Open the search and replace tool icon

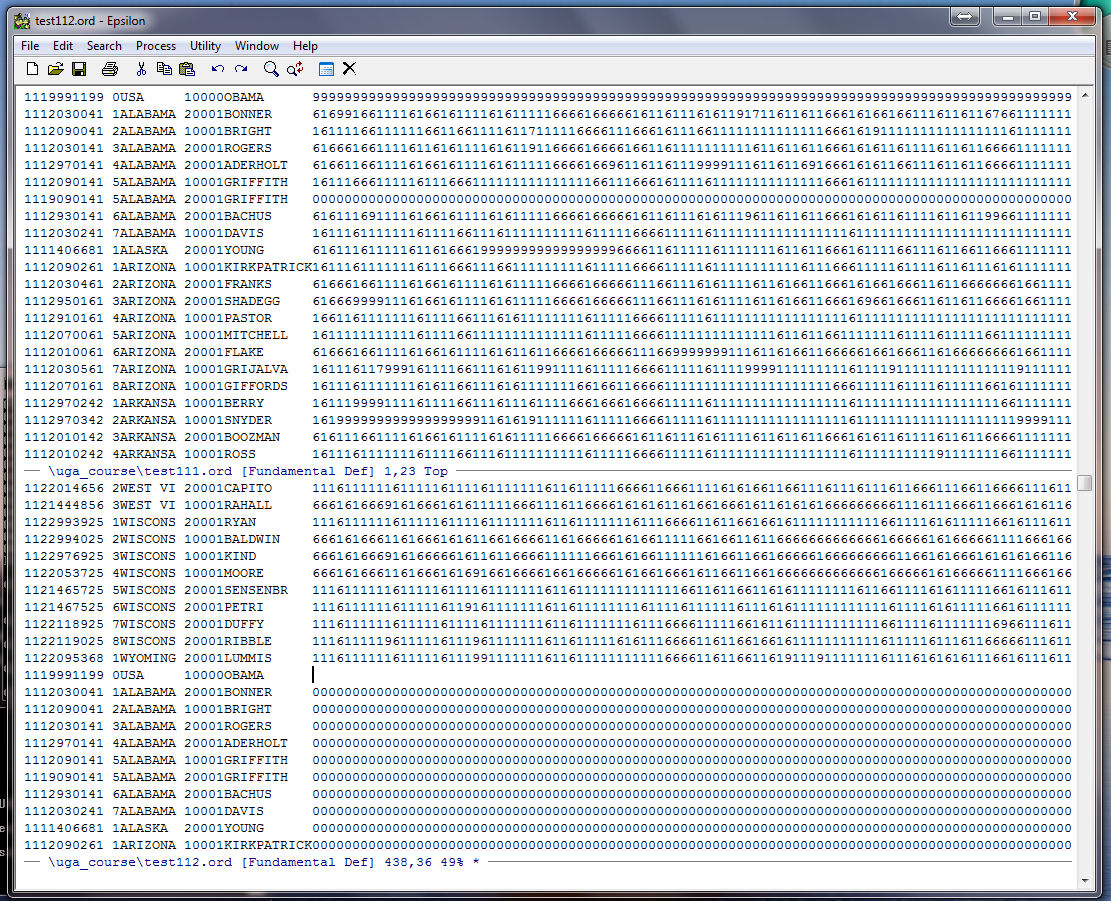(295, 69)
